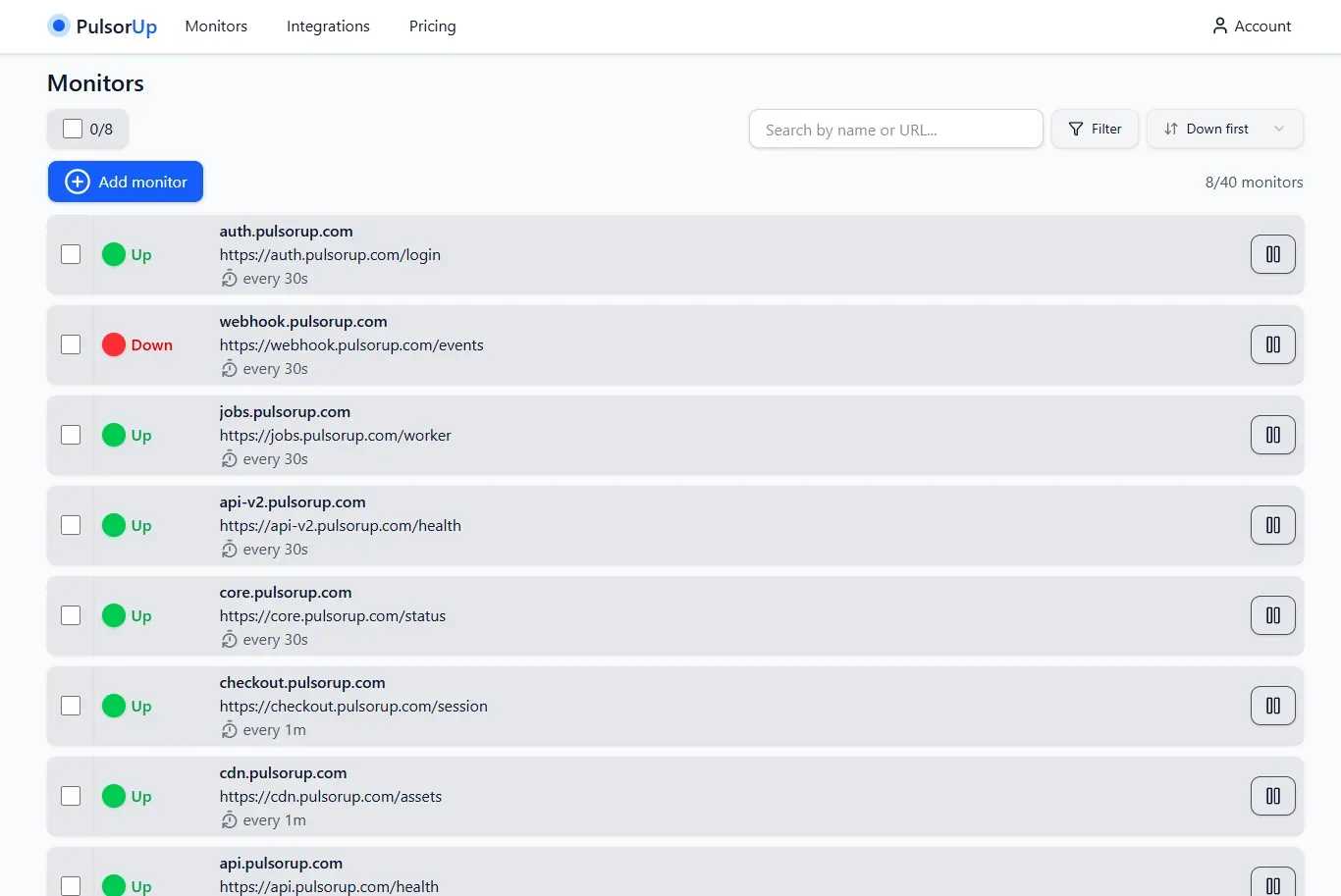Click the Add monitor button

(126, 182)
